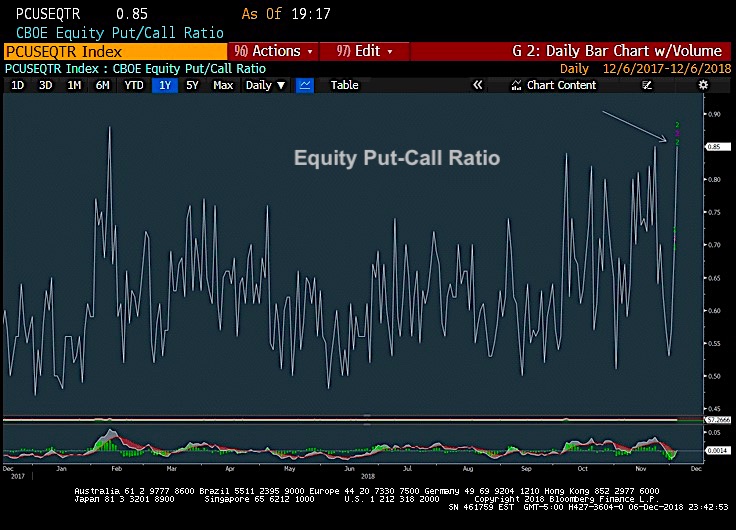Activate the annotate pencil tool icon
Screen dimensions: 736x530
(647, 85)
